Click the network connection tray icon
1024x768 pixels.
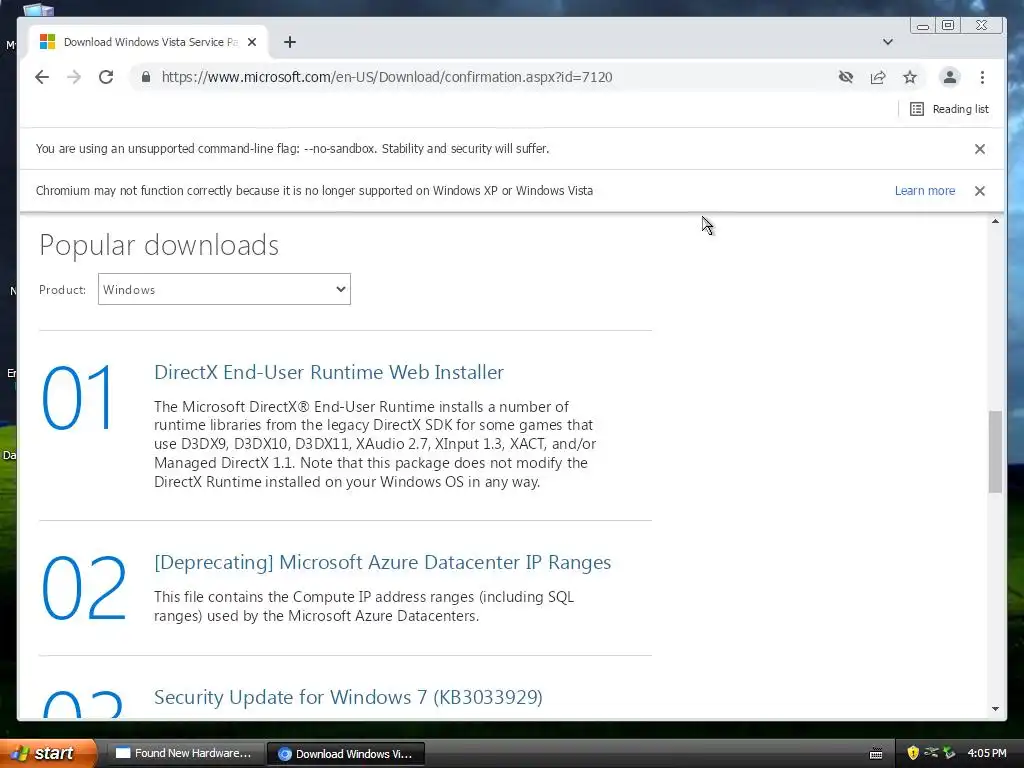point(931,753)
